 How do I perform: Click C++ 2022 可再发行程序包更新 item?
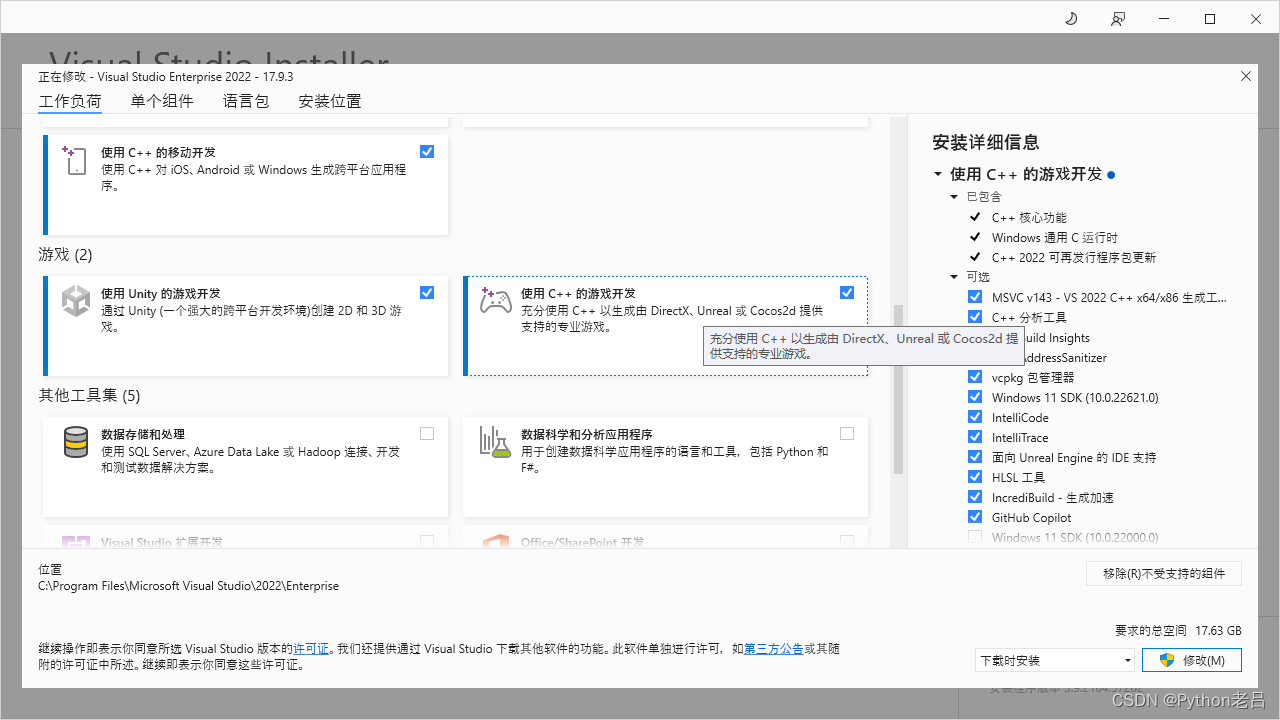coord(1074,257)
